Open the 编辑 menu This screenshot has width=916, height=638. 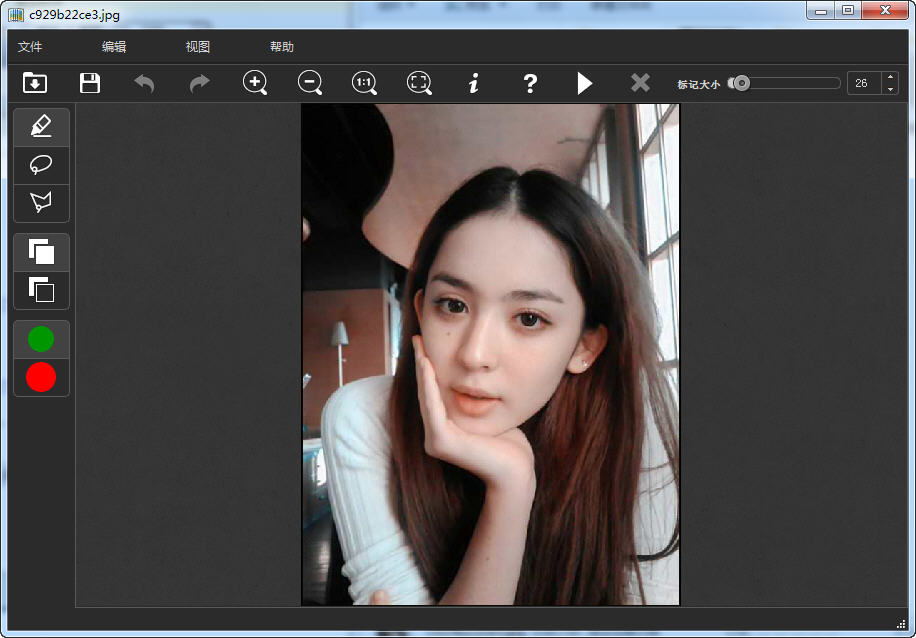[x=114, y=47]
